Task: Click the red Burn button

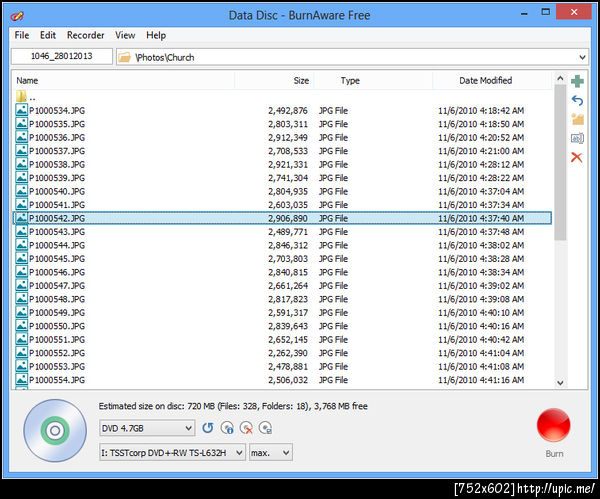Action: 553,425
